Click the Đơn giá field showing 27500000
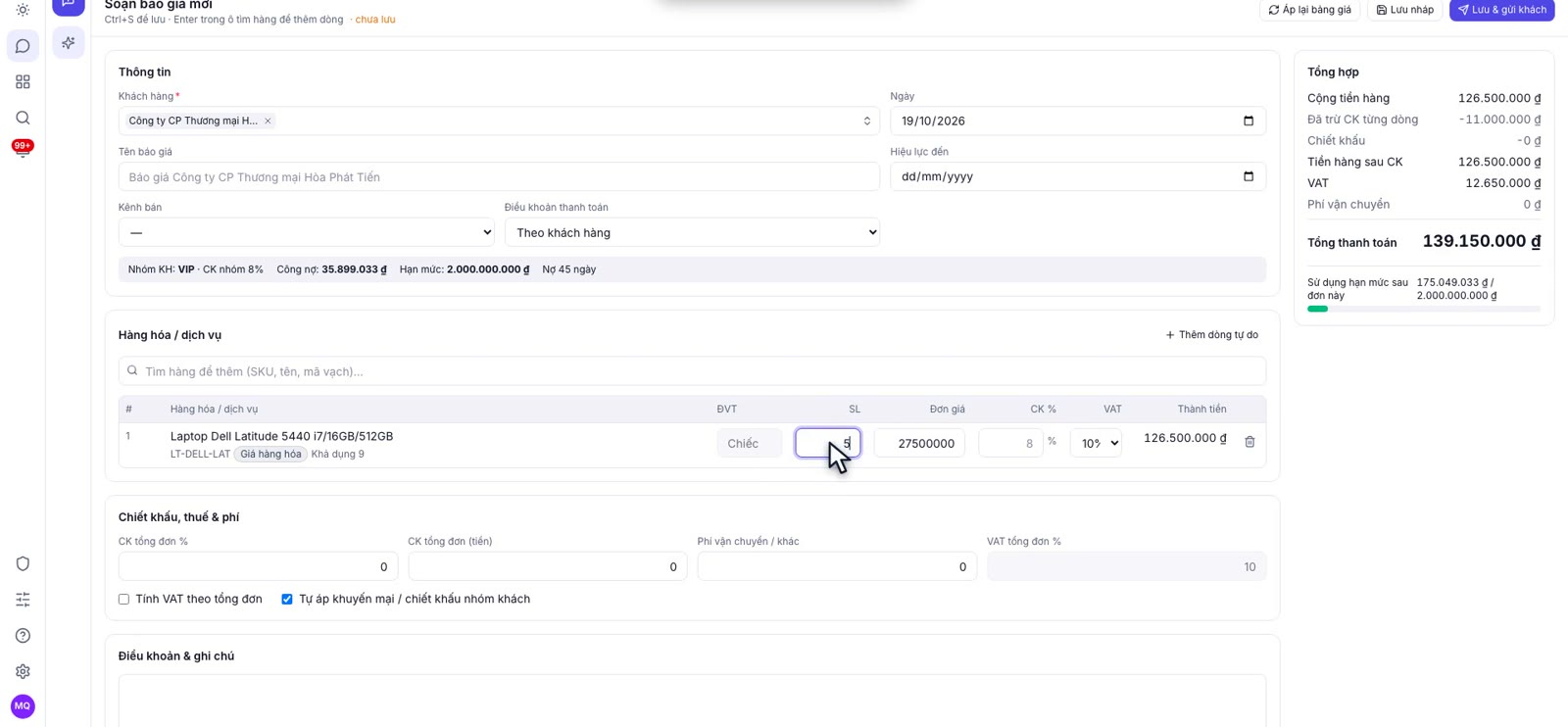Viewport: 1568px width, 727px height. [x=919, y=443]
